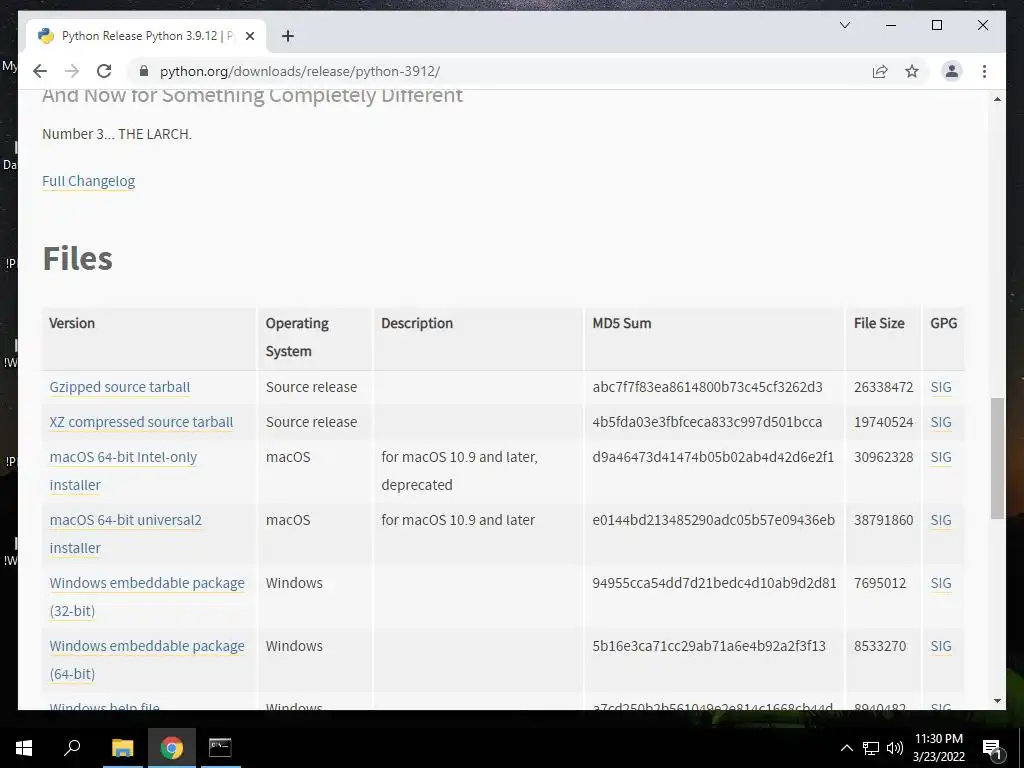
Task: Click file size 19740524
Action: 884,422
